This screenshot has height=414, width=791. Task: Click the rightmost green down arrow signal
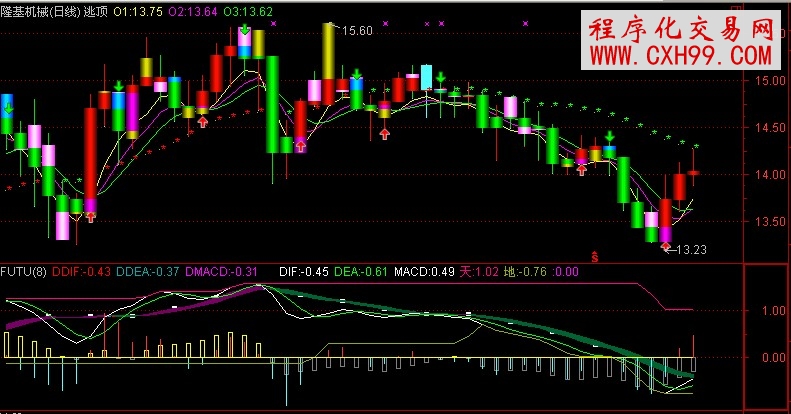[x=610, y=137]
